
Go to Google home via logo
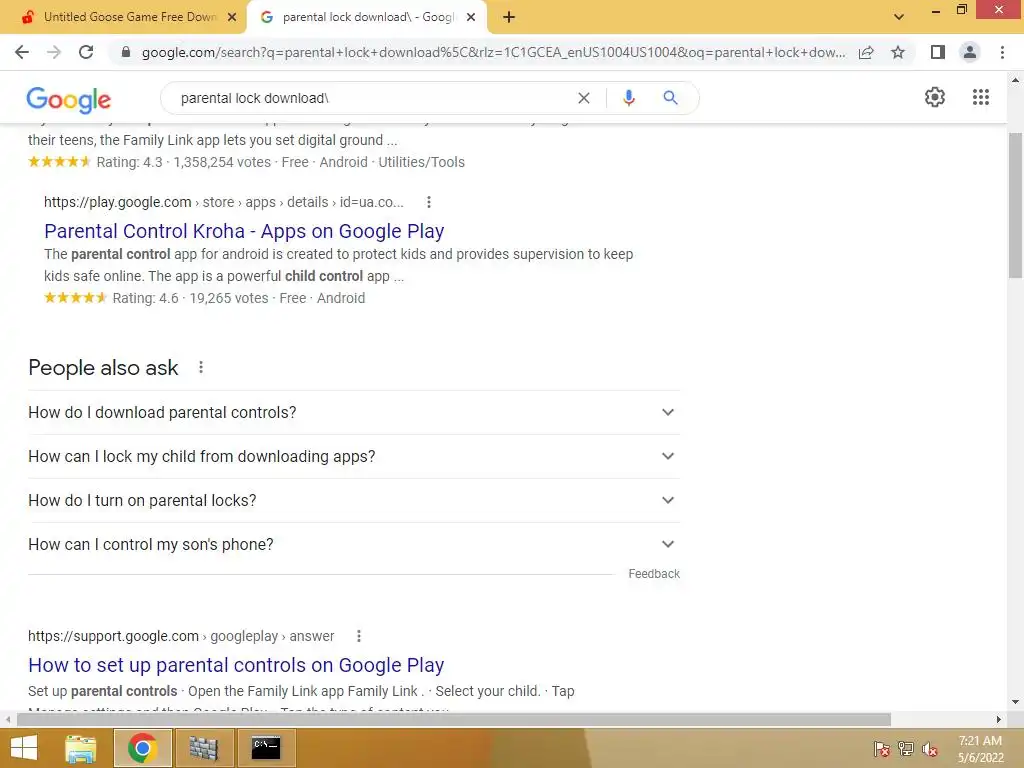tap(69, 100)
